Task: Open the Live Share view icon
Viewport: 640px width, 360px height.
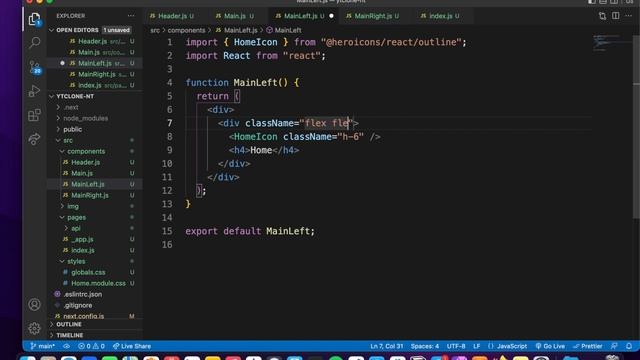Action: [34, 139]
